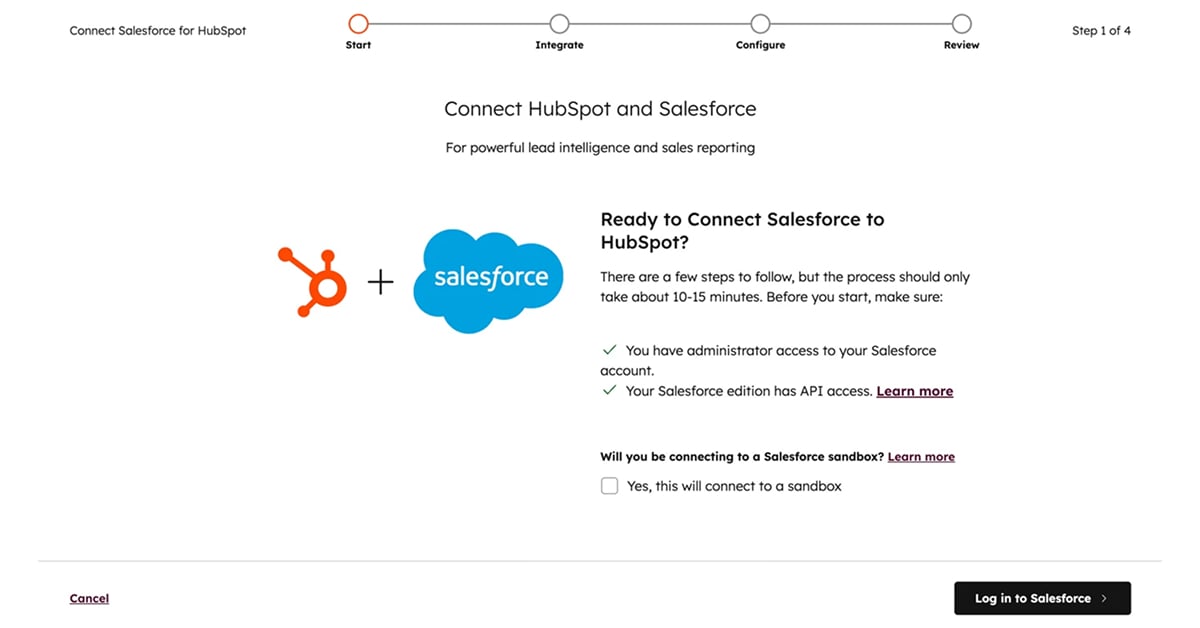Image resolution: width=1200 pixels, height=628 pixels.
Task: Click the 'Yes, this will connect to a sandbox' label
Action: (734, 486)
